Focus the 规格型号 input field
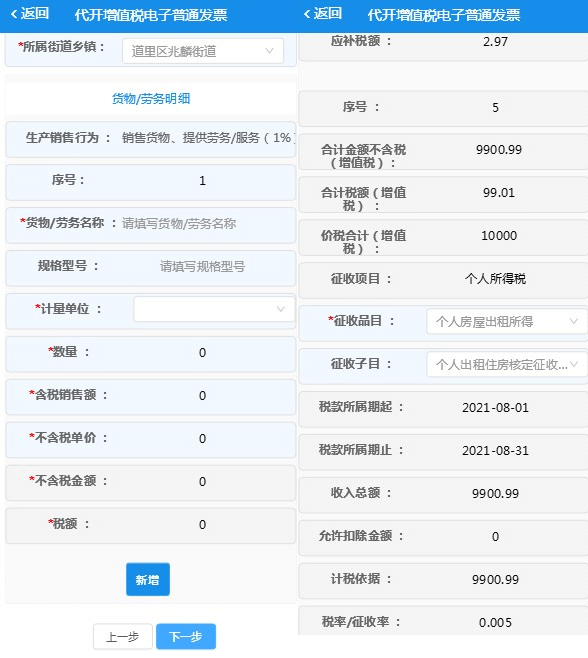 [x=202, y=266]
